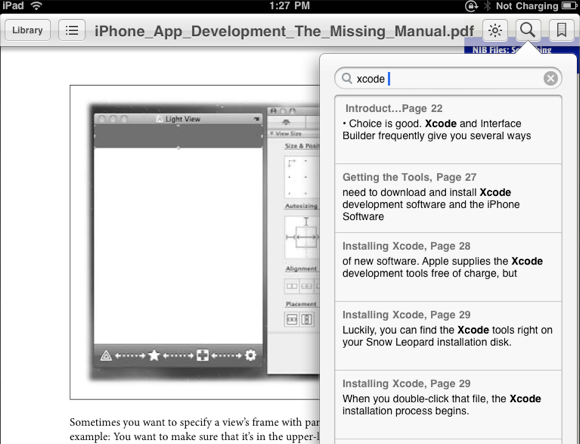Tap the Wi-Fi status icon
The image size is (580, 444).
(x=36, y=6)
